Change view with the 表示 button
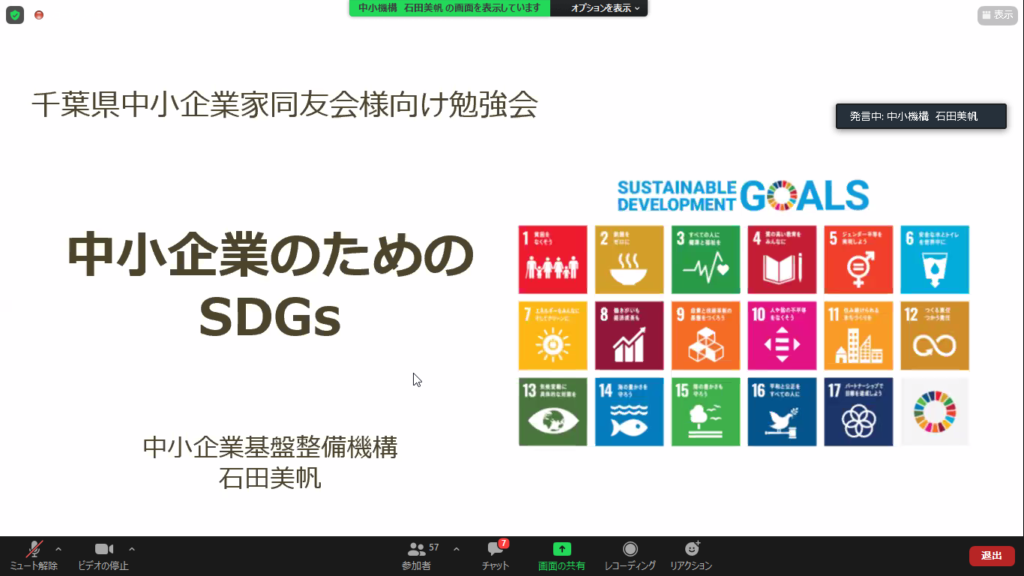The width and height of the screenshot is (1024, 576). [x=997, y=15]
